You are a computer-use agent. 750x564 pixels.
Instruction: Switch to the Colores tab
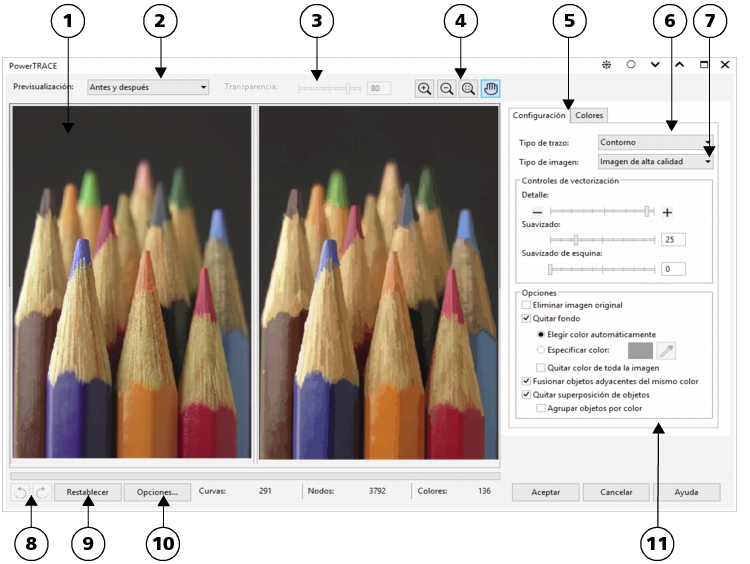[589, 116]
